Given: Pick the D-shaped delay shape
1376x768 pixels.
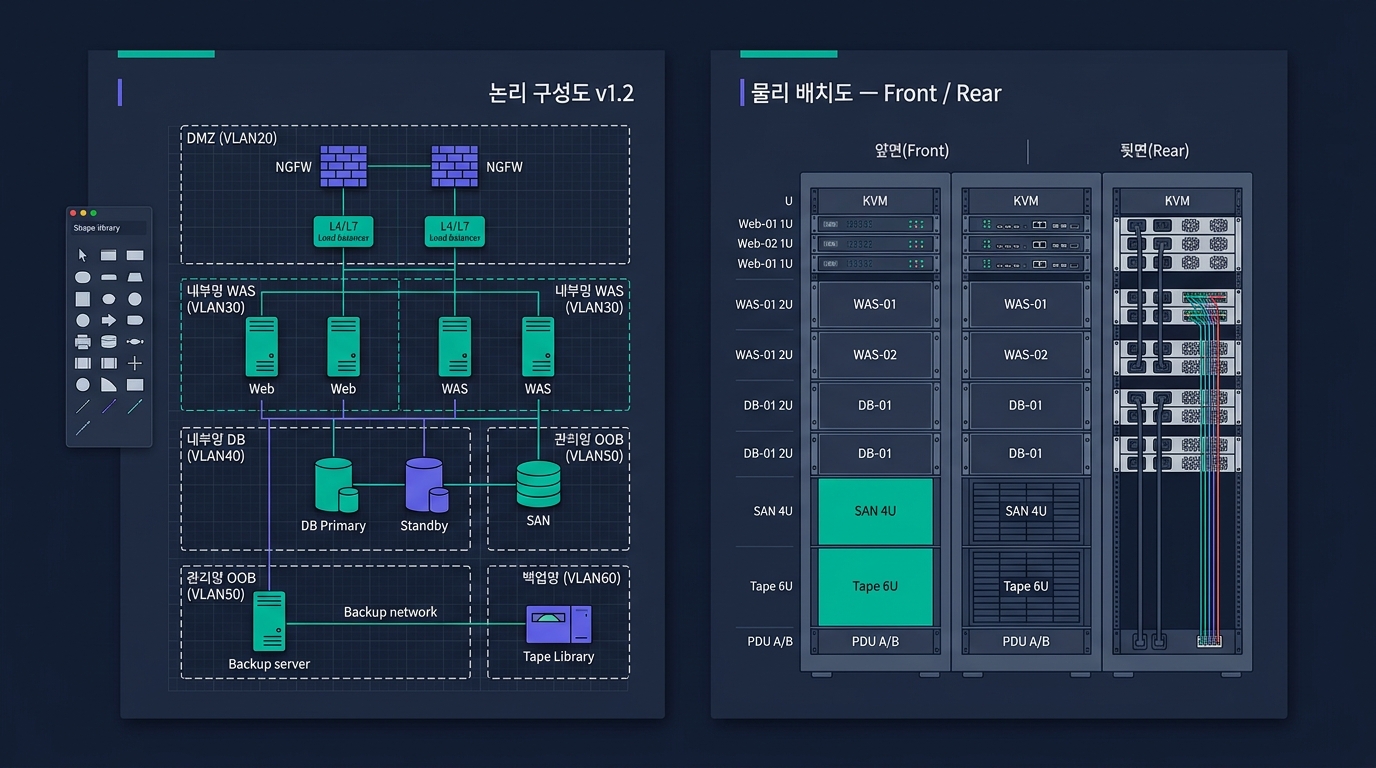Looking at the screenshot, I should [135, 320].
